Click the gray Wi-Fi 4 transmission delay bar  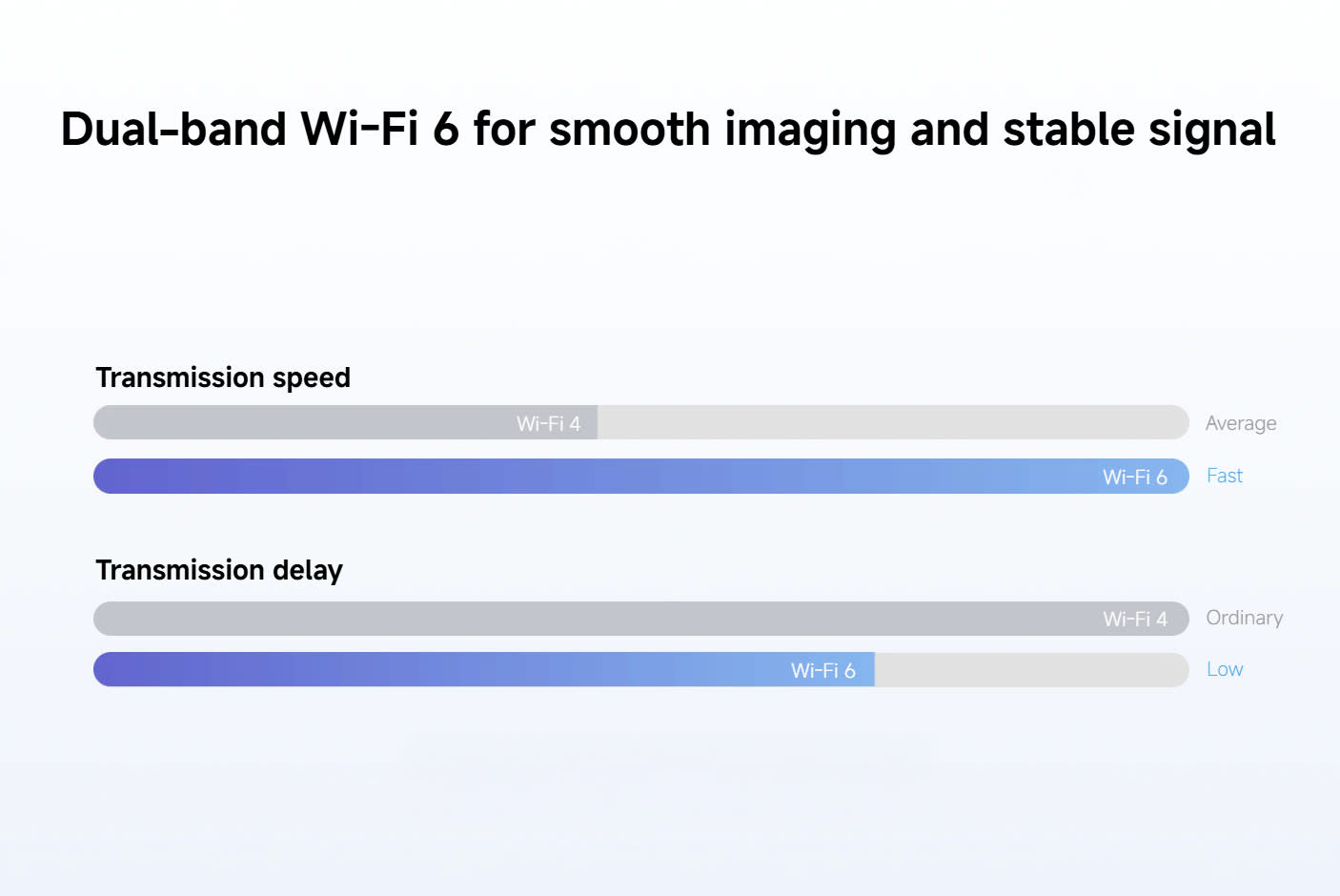[572, 619]
